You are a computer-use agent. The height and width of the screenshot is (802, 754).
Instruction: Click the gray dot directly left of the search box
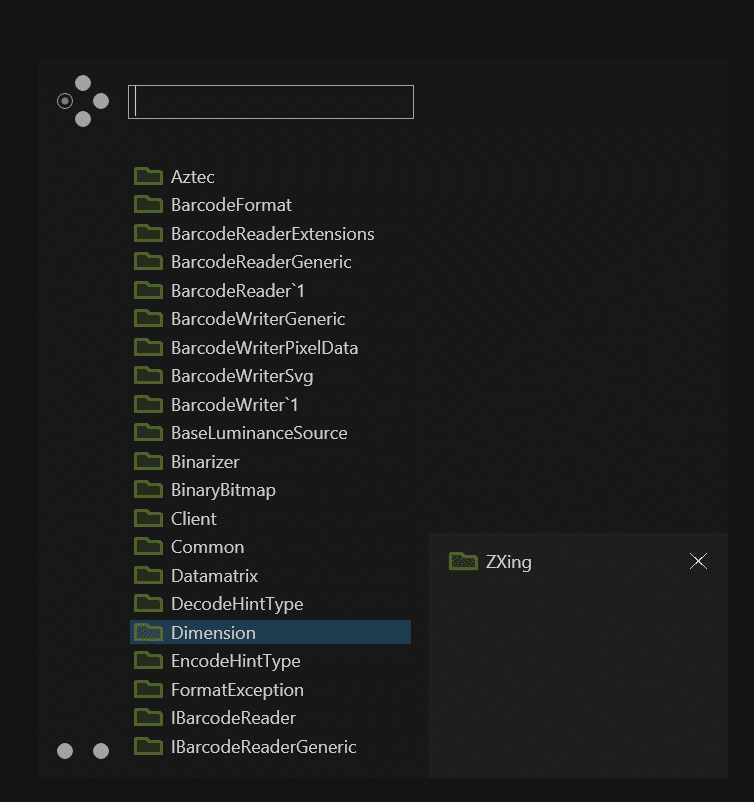(x=101, y=101)
